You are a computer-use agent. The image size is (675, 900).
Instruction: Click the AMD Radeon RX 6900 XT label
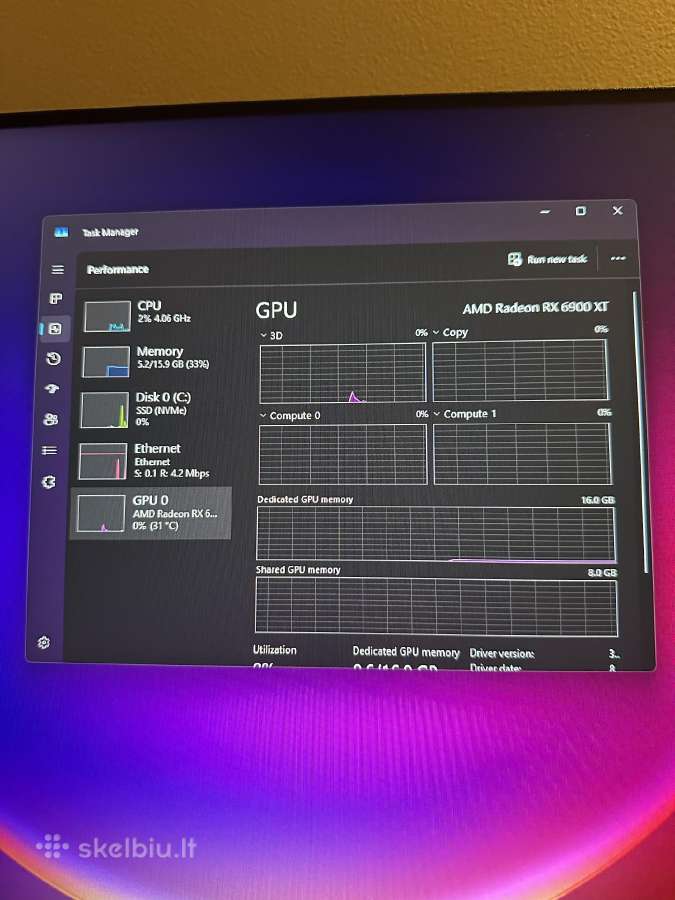pos(535,308)
